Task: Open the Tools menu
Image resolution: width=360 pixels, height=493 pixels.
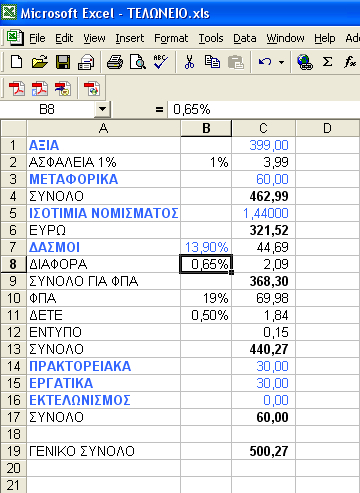Action: tap(211, 38)
